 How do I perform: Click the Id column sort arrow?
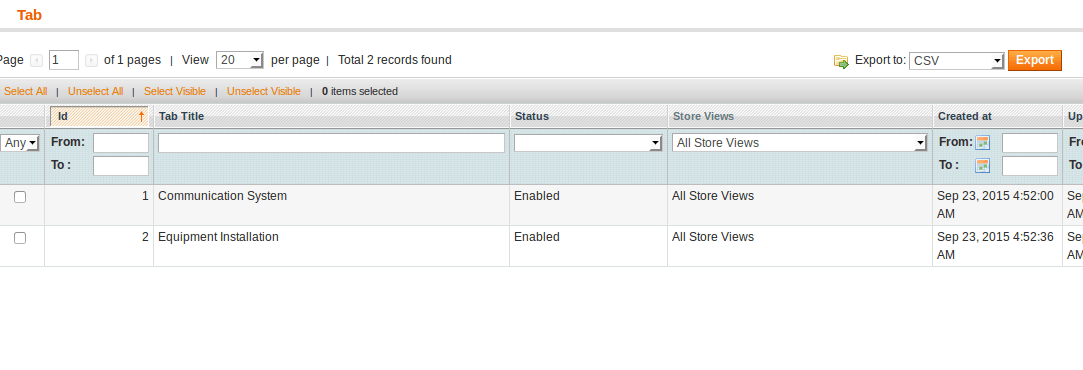(142, 117)
